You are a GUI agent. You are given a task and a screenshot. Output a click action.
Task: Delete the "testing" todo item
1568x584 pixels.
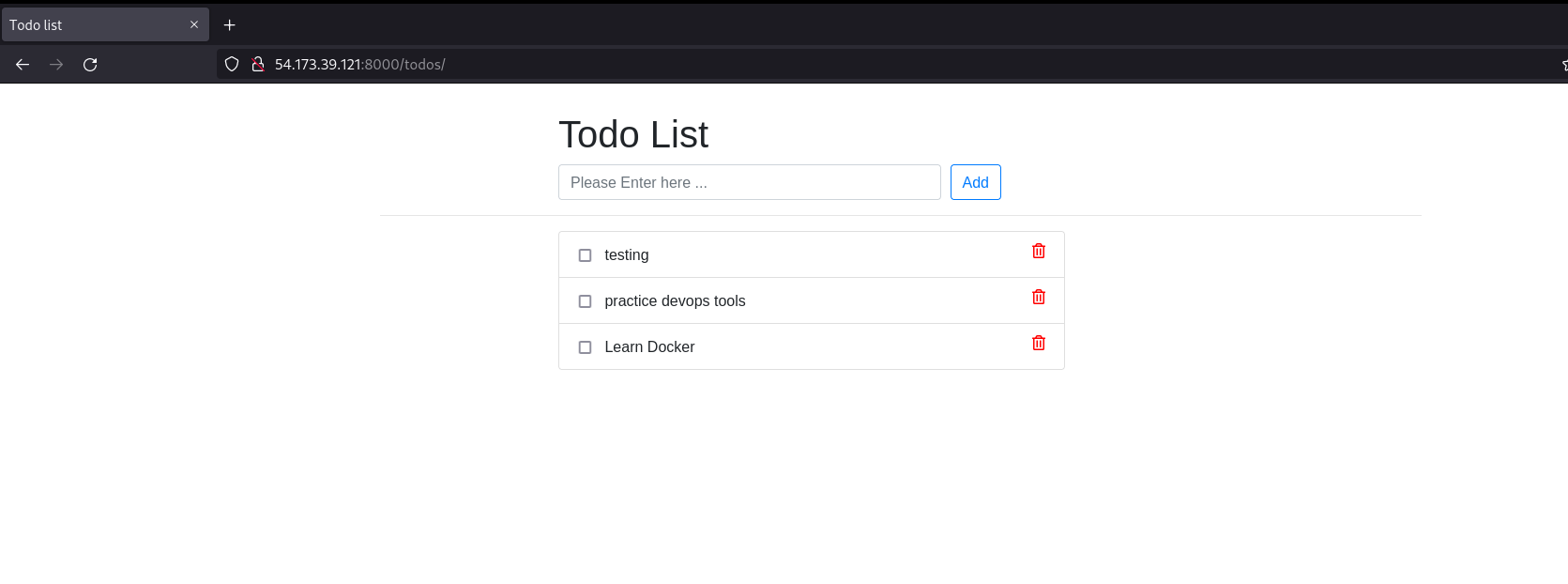point(1038,251)
